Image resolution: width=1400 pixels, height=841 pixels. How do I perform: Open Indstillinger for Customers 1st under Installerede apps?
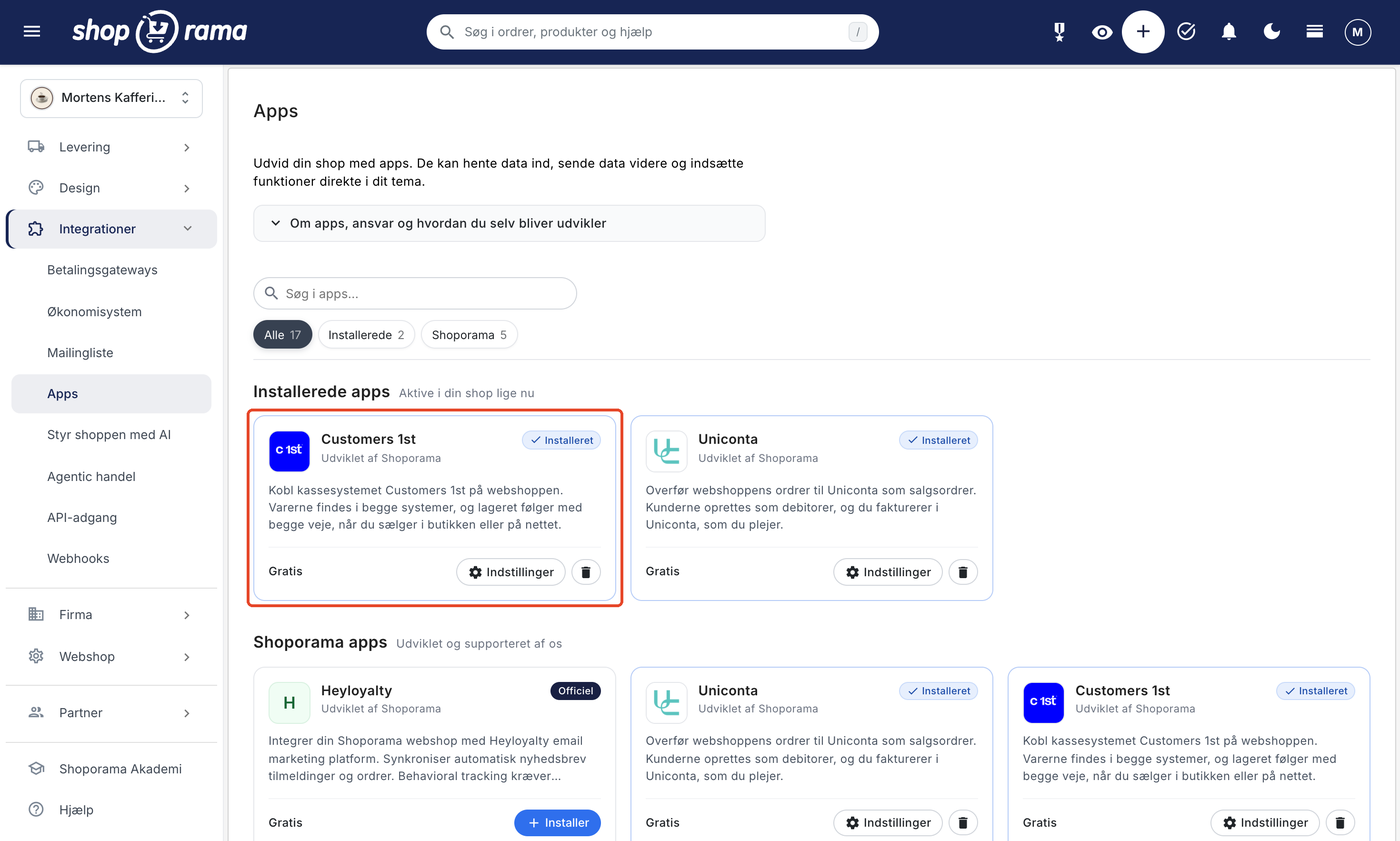511,572
